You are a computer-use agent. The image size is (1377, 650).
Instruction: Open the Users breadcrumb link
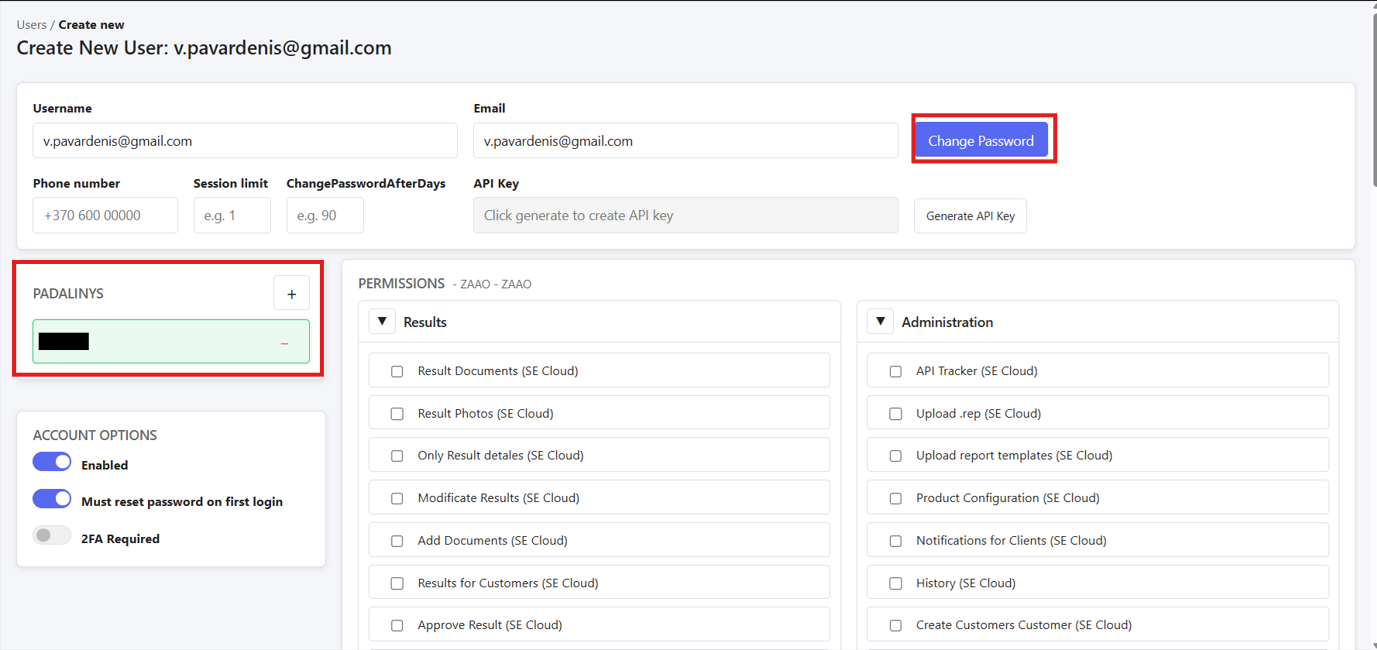click(x=32, y=24)
